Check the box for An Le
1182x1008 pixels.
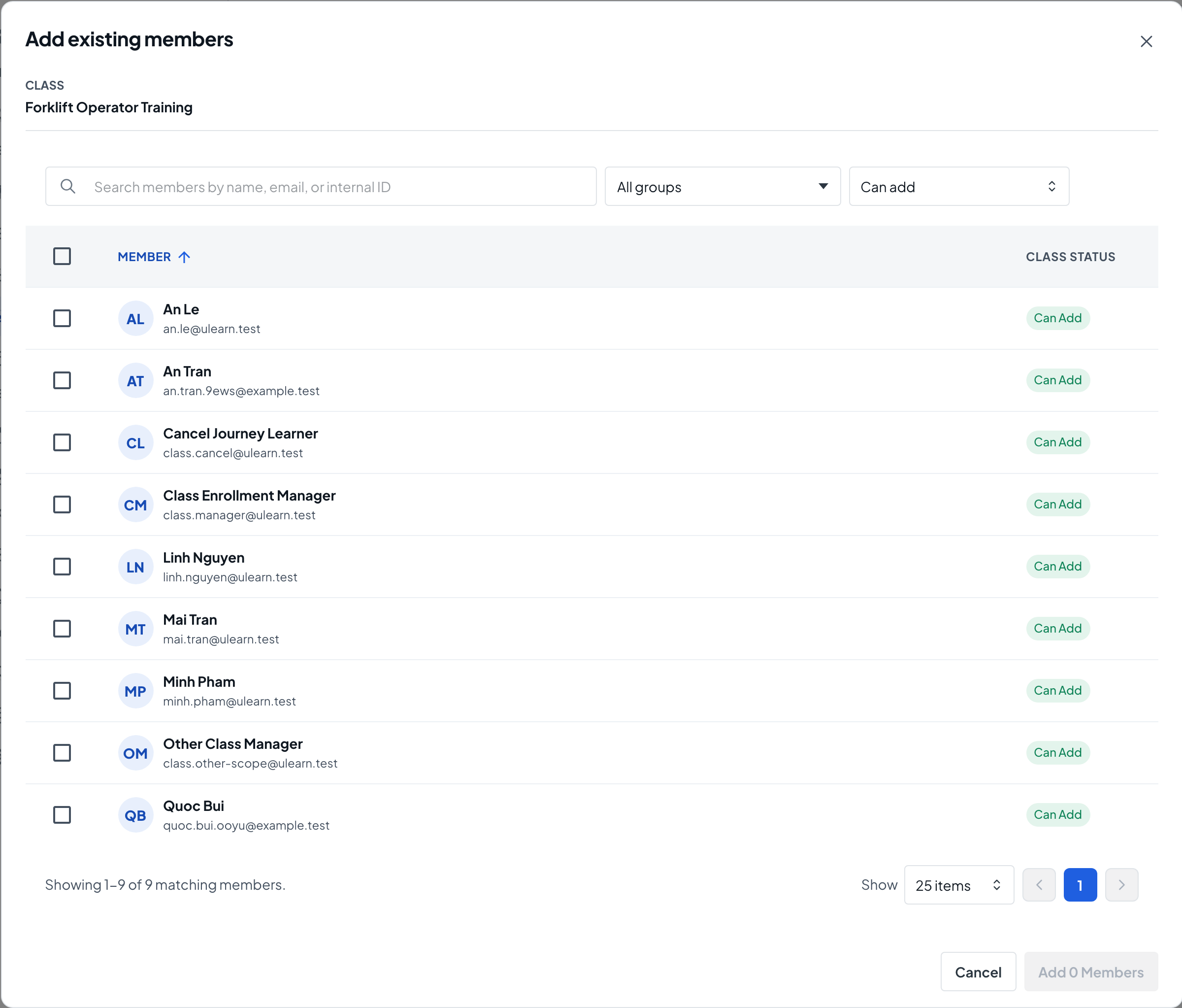point(62,318)
